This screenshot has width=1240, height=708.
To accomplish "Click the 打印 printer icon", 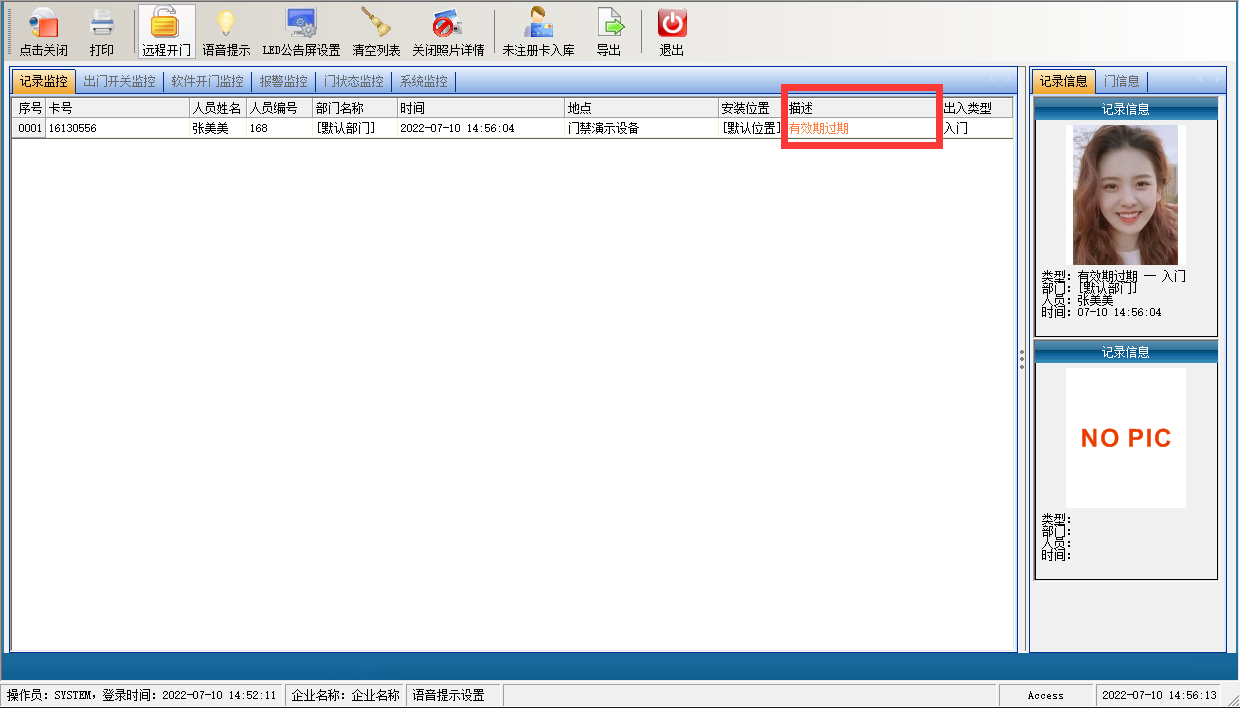I will click(x=102, y=24).
